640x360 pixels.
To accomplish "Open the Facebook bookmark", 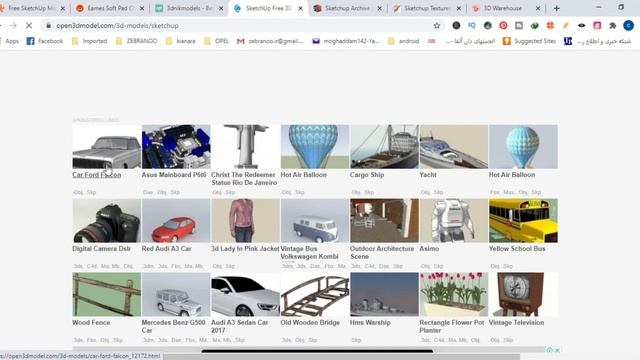I will 45,41.
